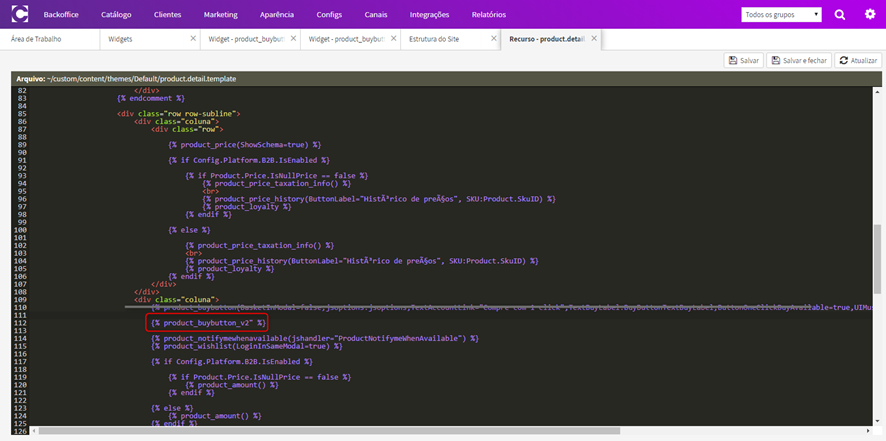Close the Widgets tab
The width and height of the screenshot is (886, 441).
(193, 38)
